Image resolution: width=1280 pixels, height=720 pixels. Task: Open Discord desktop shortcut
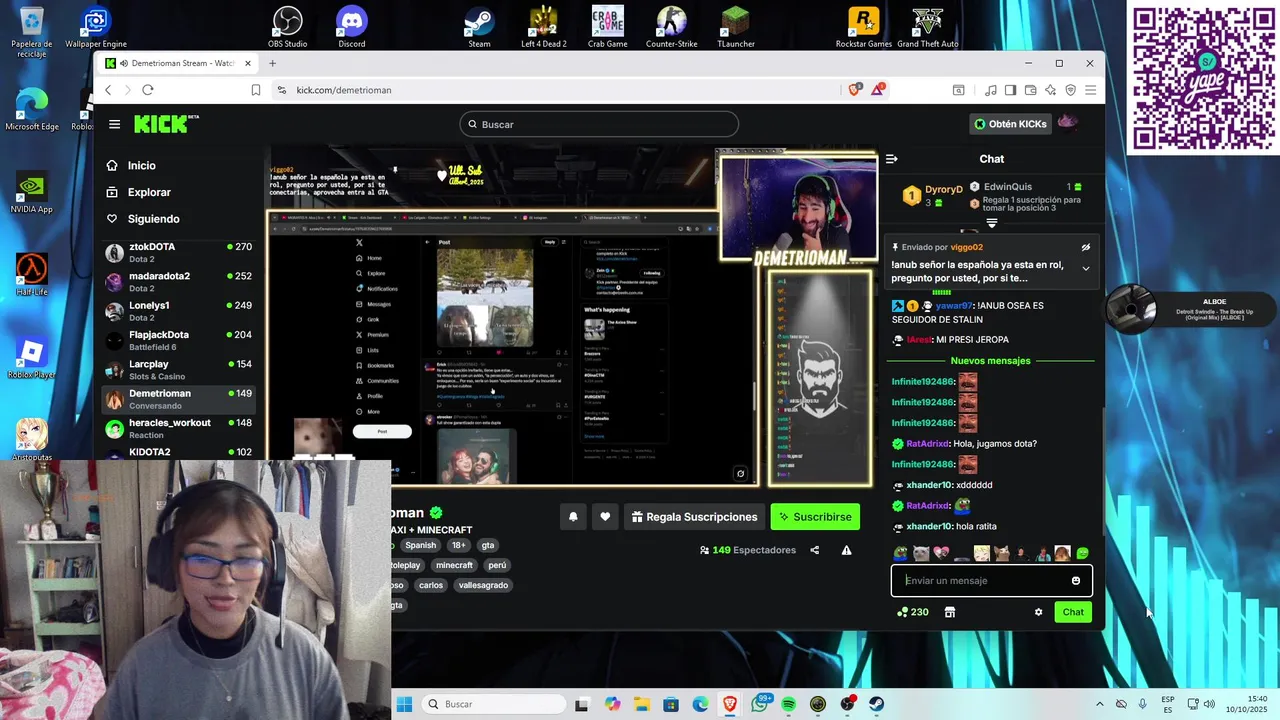click(x=352, y=27)
